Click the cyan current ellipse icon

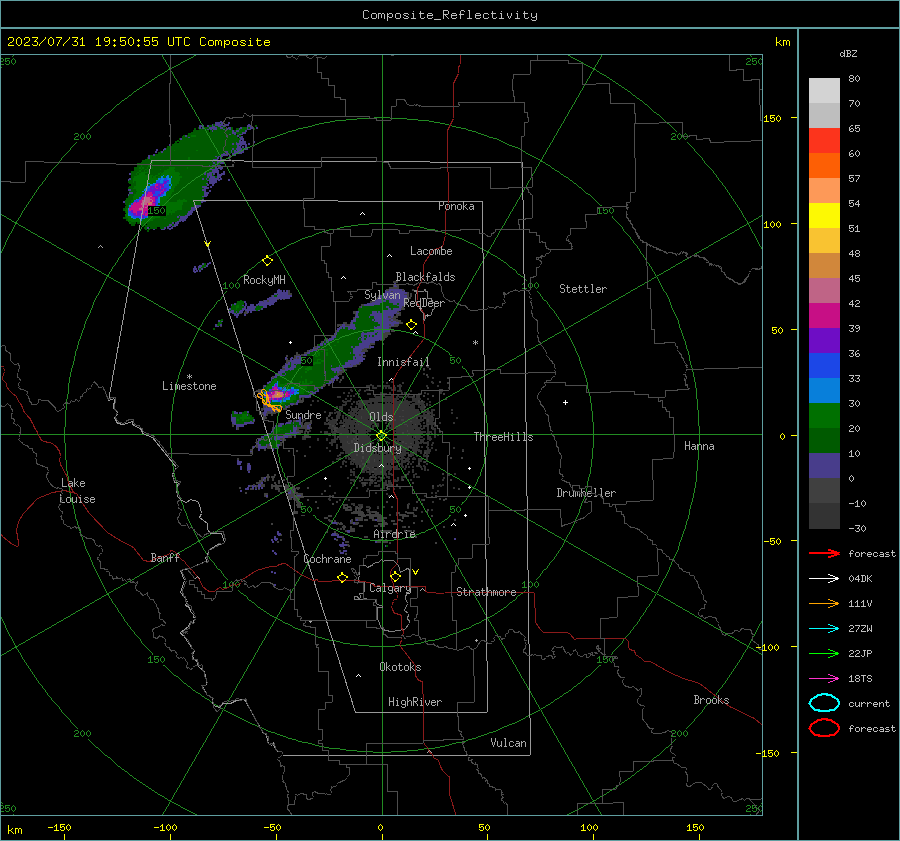[824, 703]
